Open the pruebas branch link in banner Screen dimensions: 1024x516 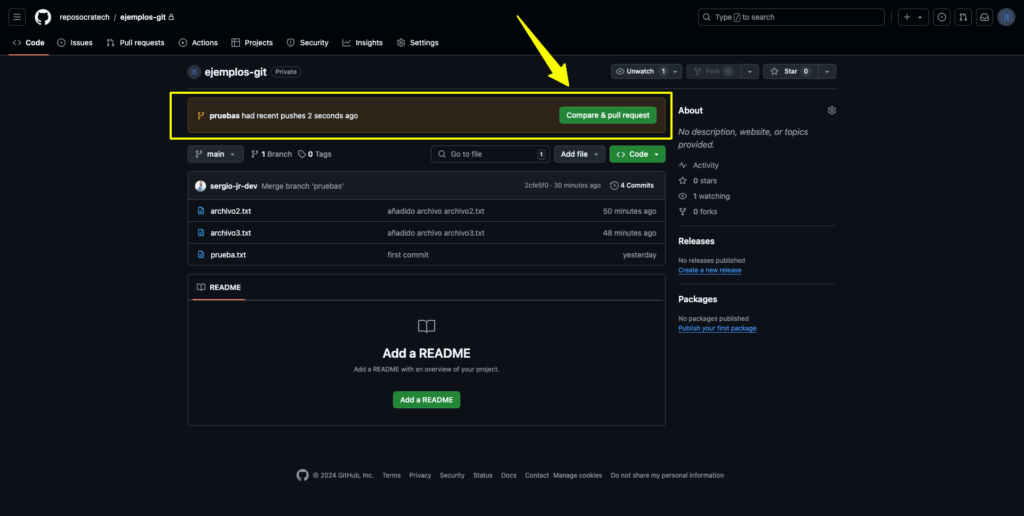tap(224, 116)
